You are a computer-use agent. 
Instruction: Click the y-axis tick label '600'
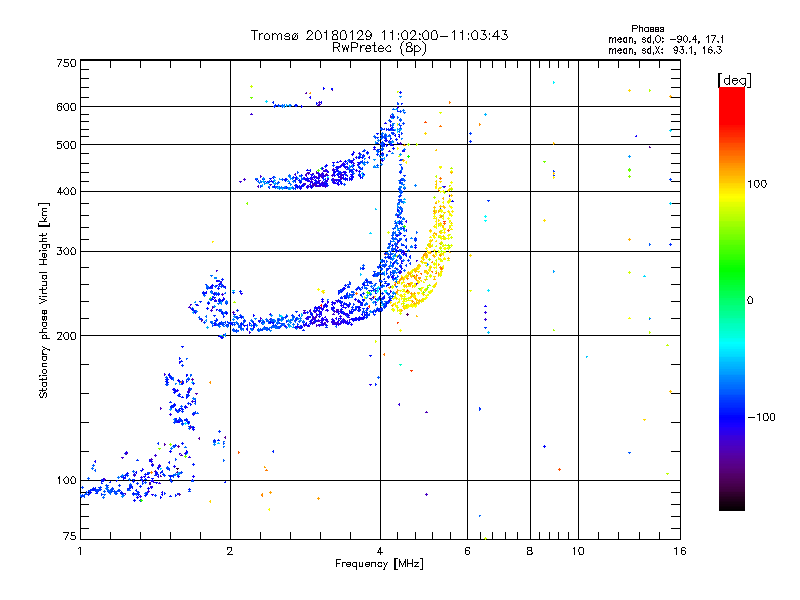66,107
